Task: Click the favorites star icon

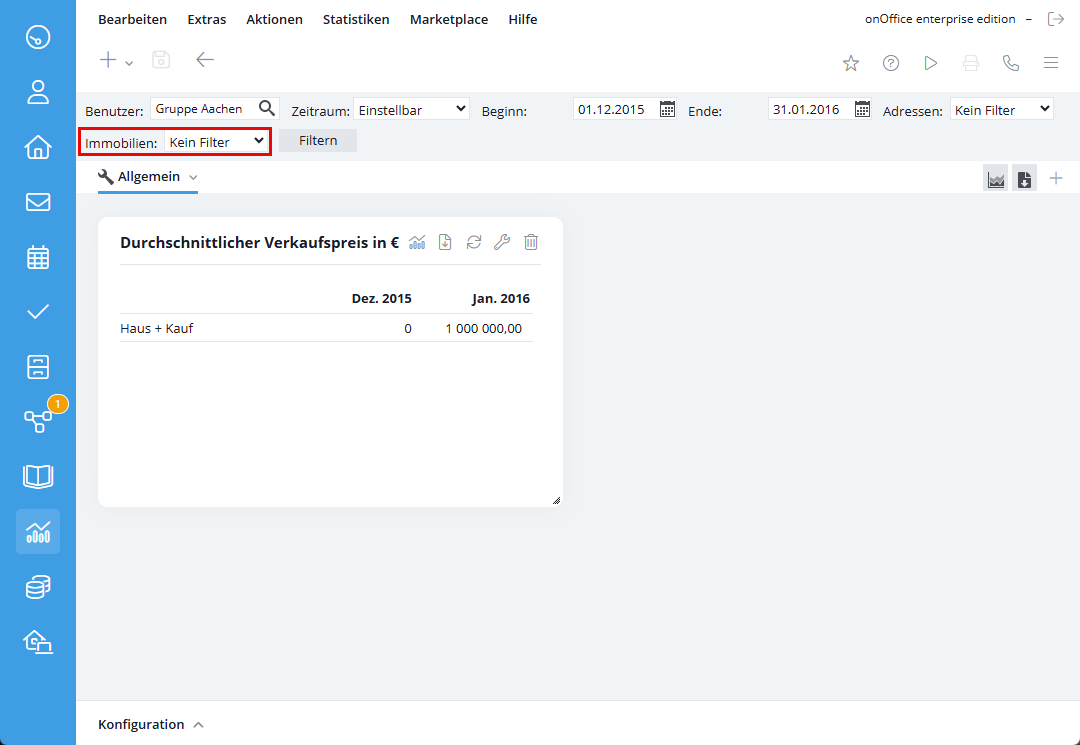Action: tap(851, 63)
